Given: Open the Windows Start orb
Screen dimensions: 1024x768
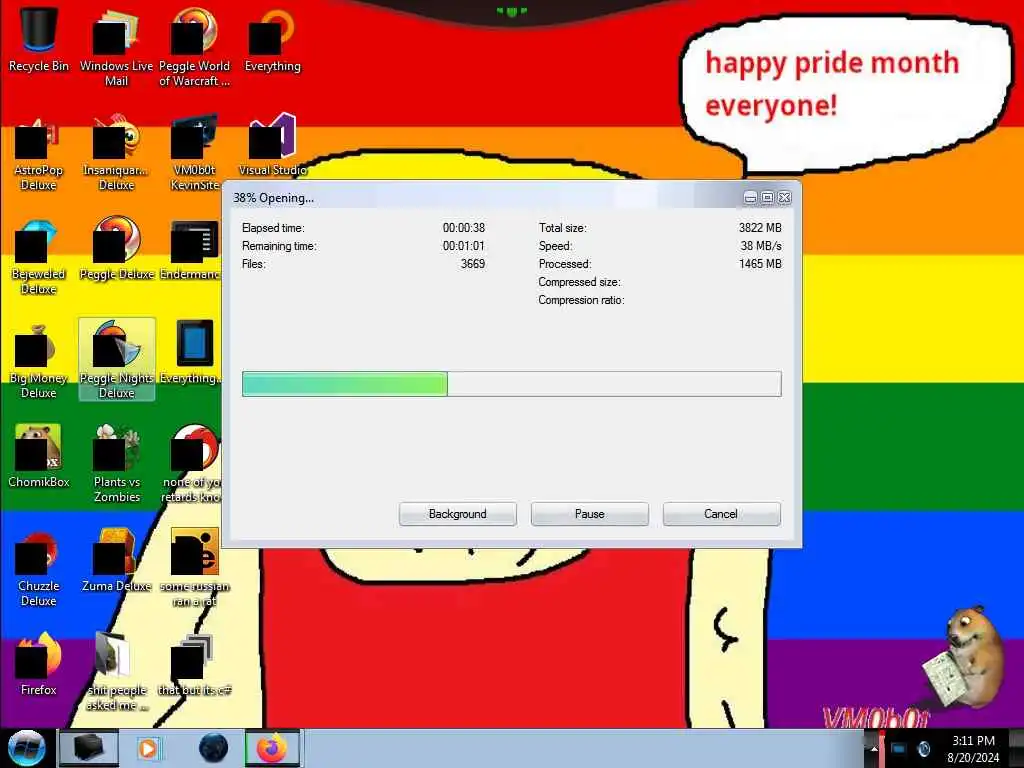Looking at the screenshot, I should click(x=26, y=748).
